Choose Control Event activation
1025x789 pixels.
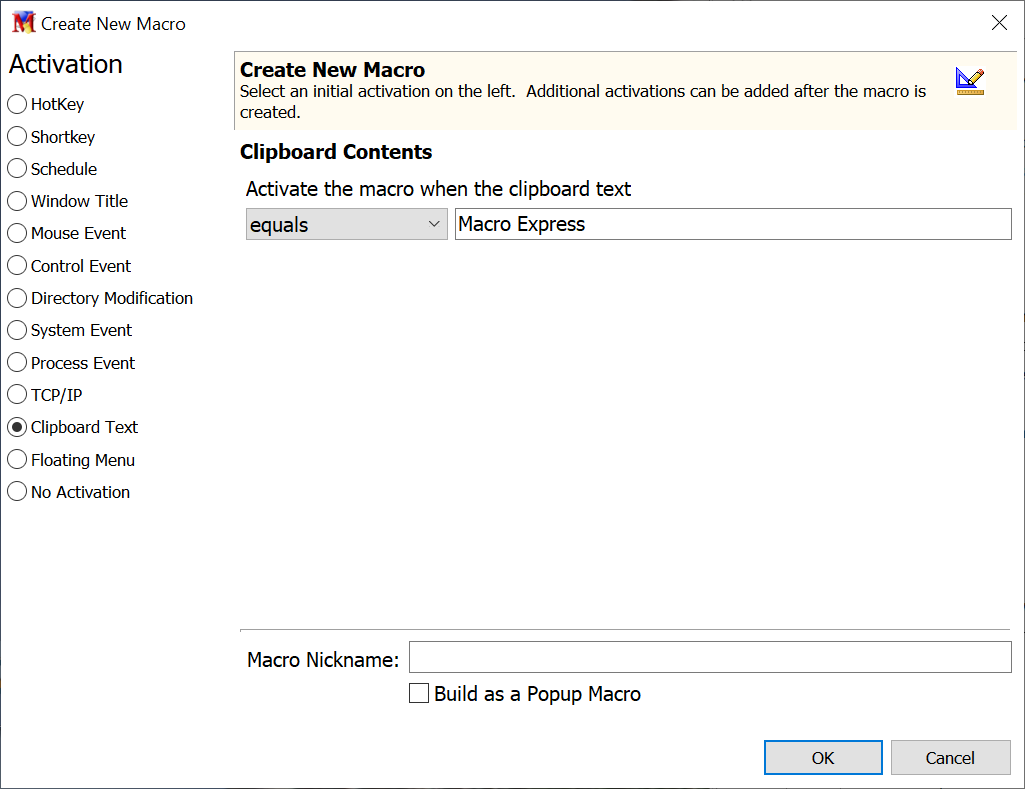(17, 266)
